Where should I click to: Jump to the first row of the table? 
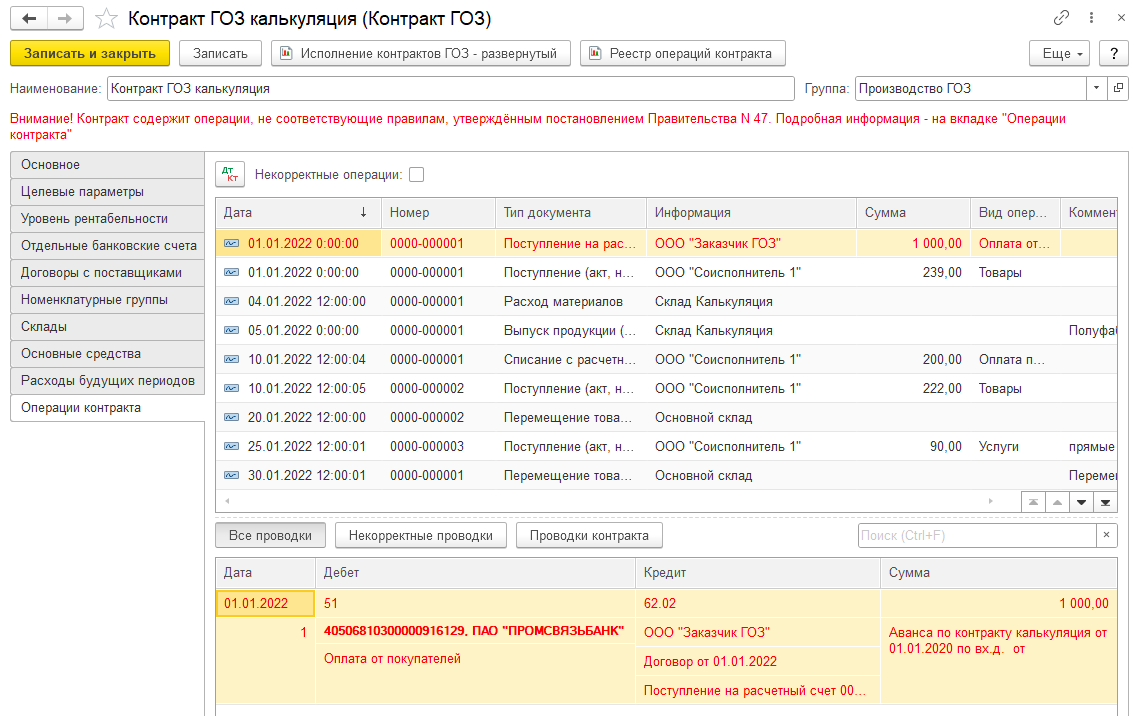[x=1033, y=501]
